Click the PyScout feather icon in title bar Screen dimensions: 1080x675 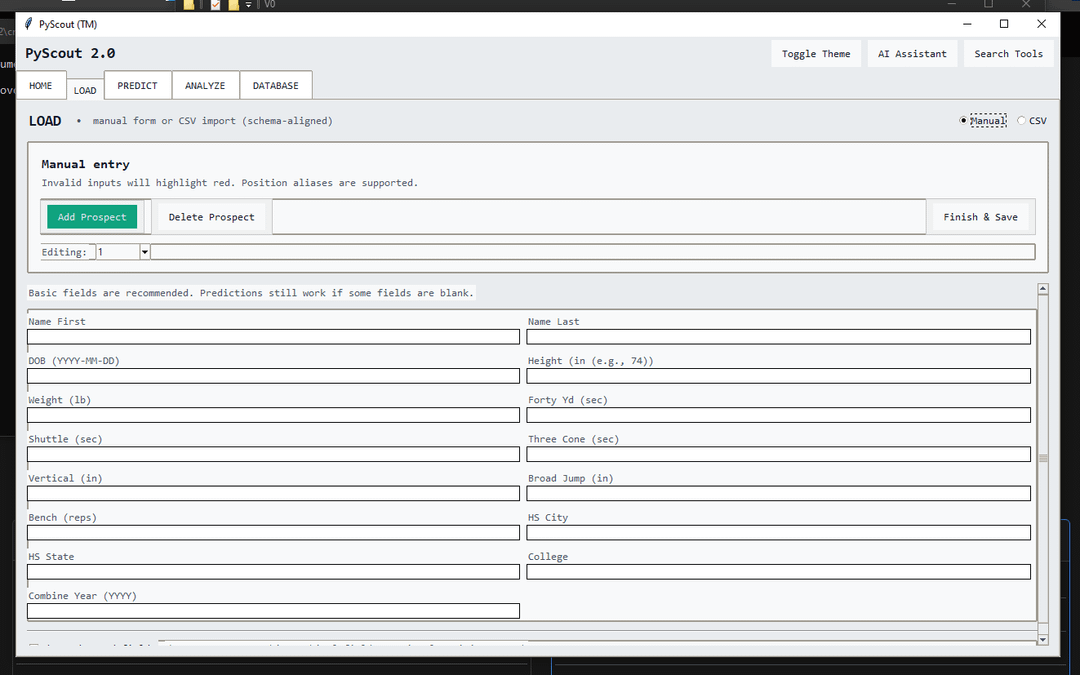[29, 24]
